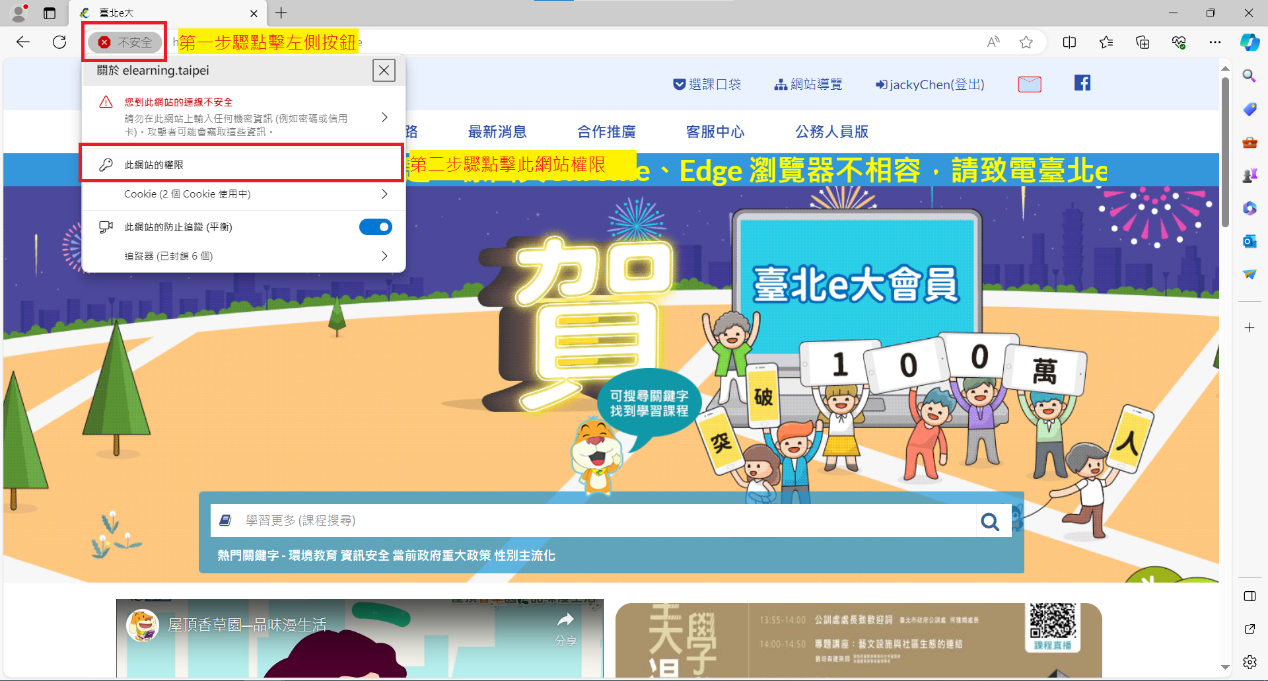
Task: Open the Collections icon
Action: 1143,42
